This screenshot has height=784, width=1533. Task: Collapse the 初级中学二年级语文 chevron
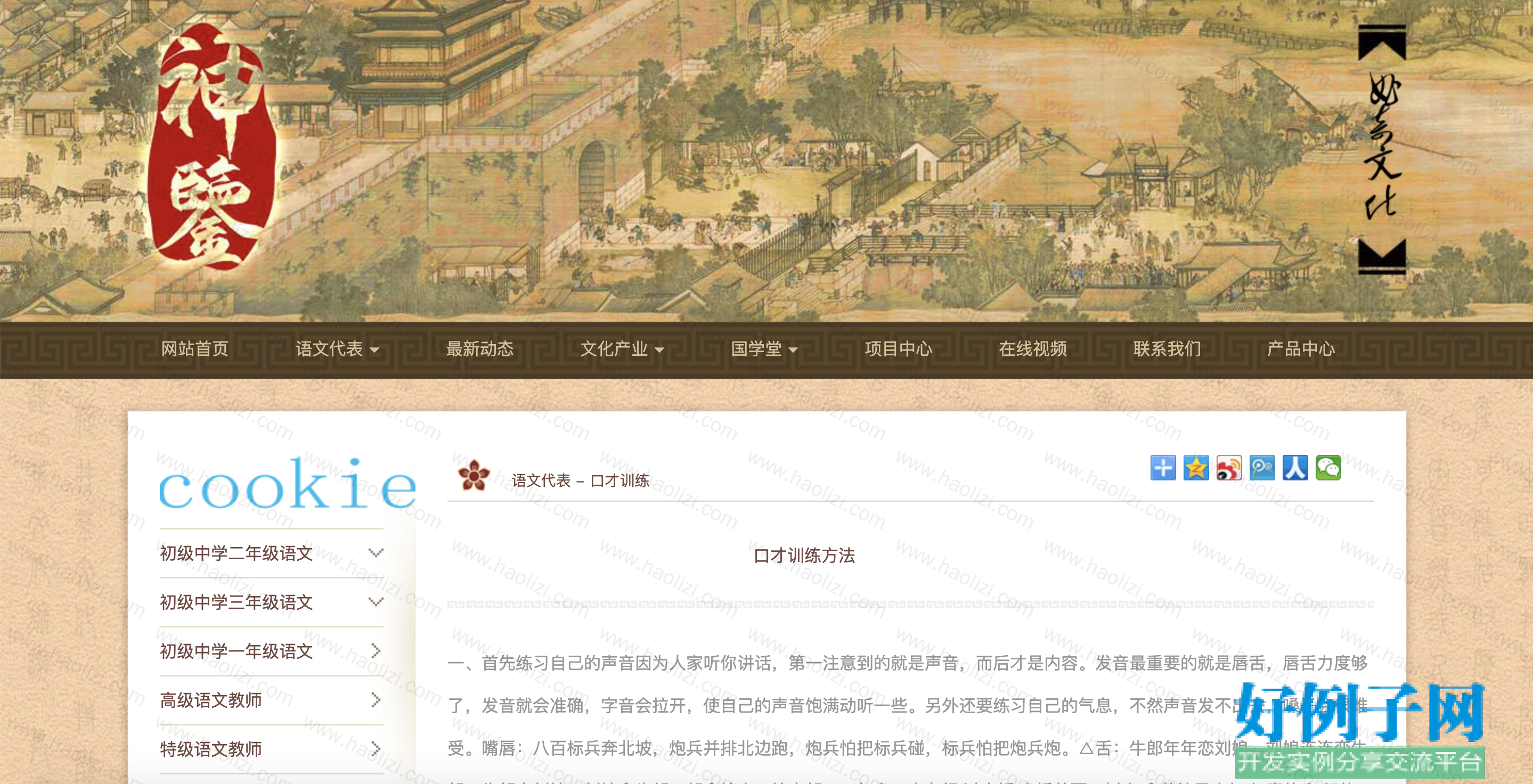coord(376,553)
